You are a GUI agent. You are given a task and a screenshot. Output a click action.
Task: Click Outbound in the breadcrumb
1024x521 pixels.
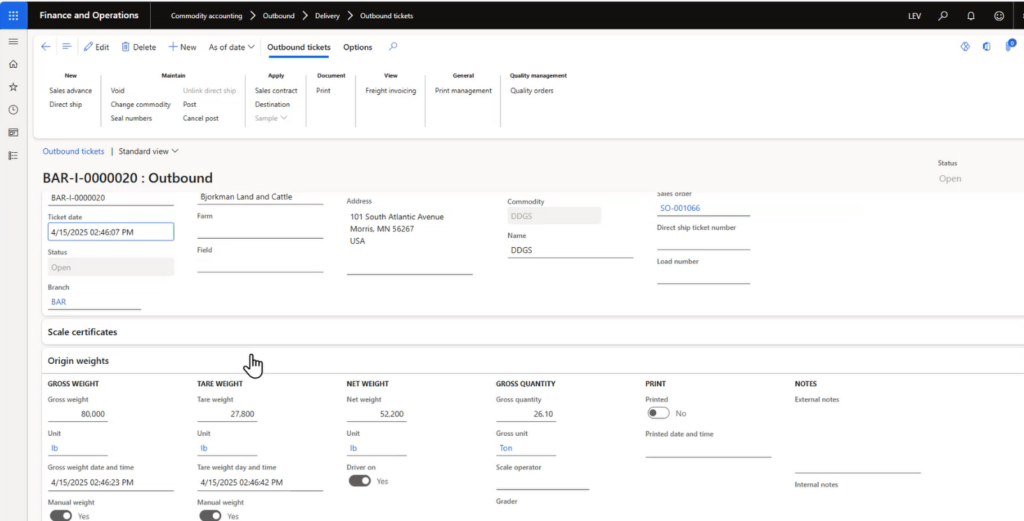[x=278, y=16]
